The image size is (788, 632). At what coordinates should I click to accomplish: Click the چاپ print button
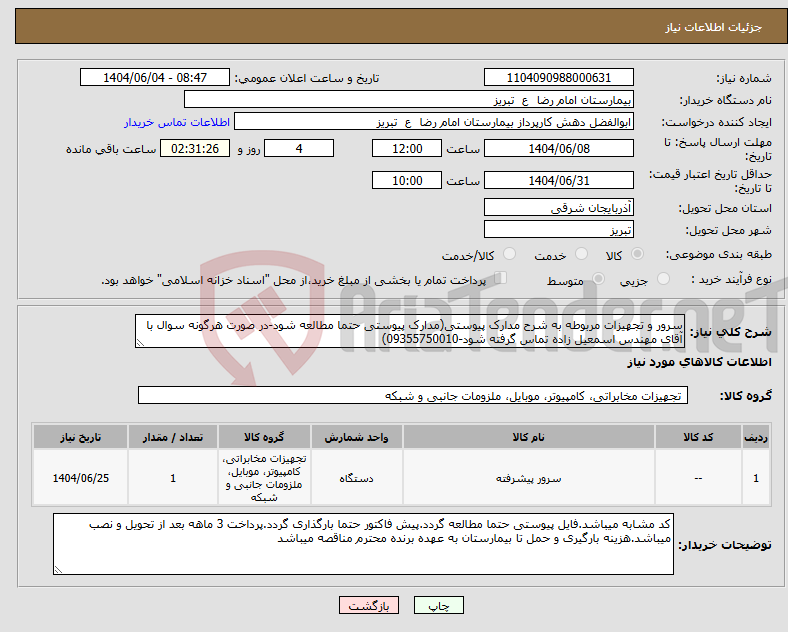pos(439,606)
